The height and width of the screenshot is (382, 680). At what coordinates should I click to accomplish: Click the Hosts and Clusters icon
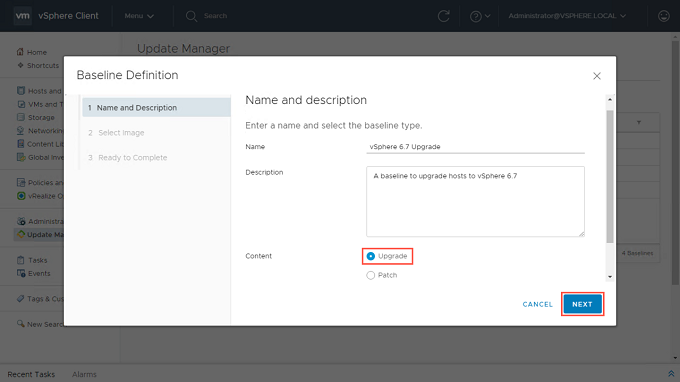pyautogui.click(x=21, y=91)
